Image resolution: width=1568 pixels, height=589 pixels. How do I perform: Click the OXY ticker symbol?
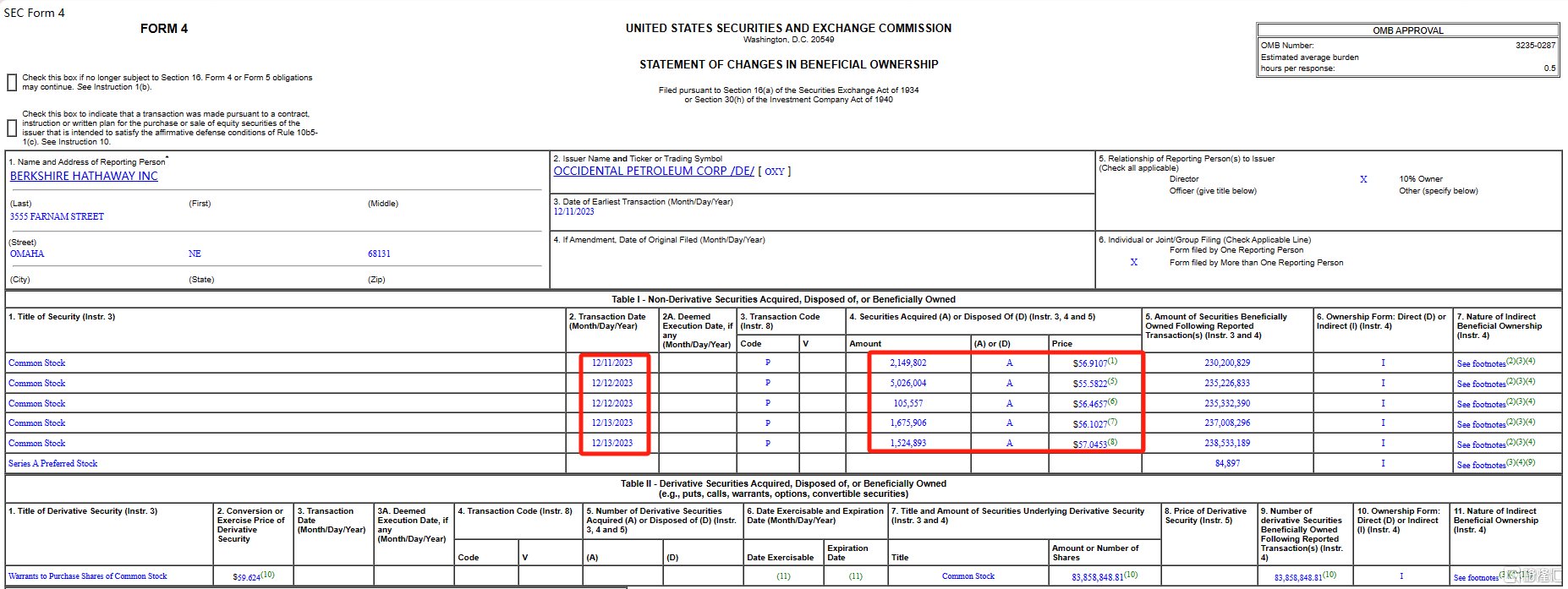pyautogui.click(x=775, y=172)
